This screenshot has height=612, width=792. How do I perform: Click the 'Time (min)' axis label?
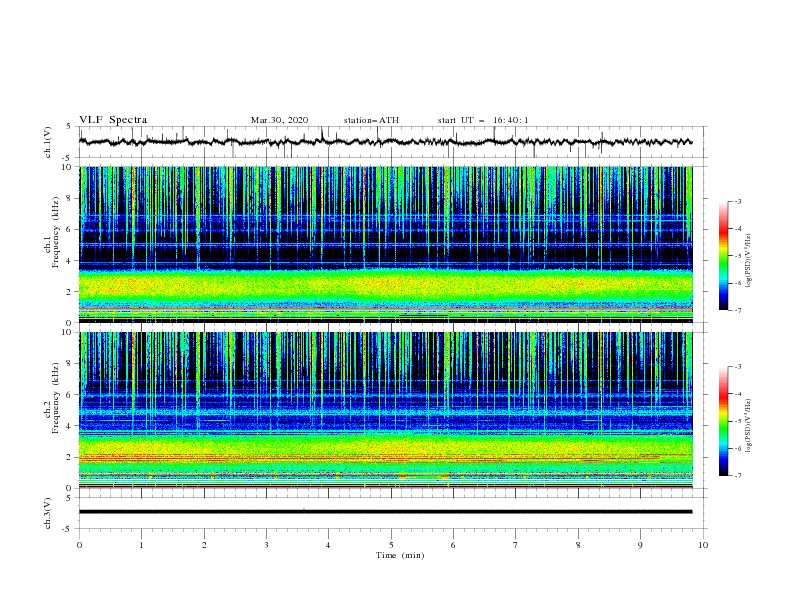(400, 555)
